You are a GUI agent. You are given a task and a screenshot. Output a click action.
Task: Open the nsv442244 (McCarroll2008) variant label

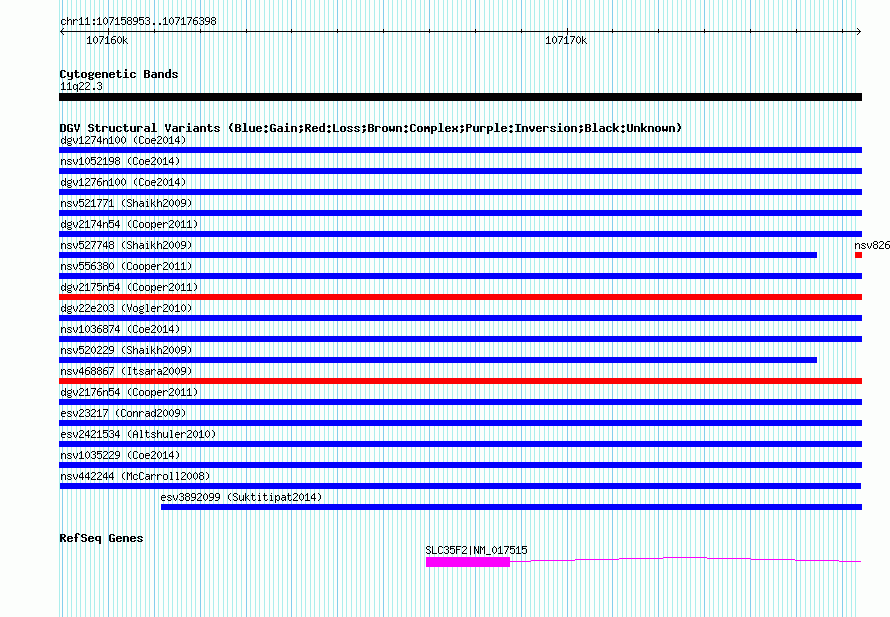click(135, 476)
